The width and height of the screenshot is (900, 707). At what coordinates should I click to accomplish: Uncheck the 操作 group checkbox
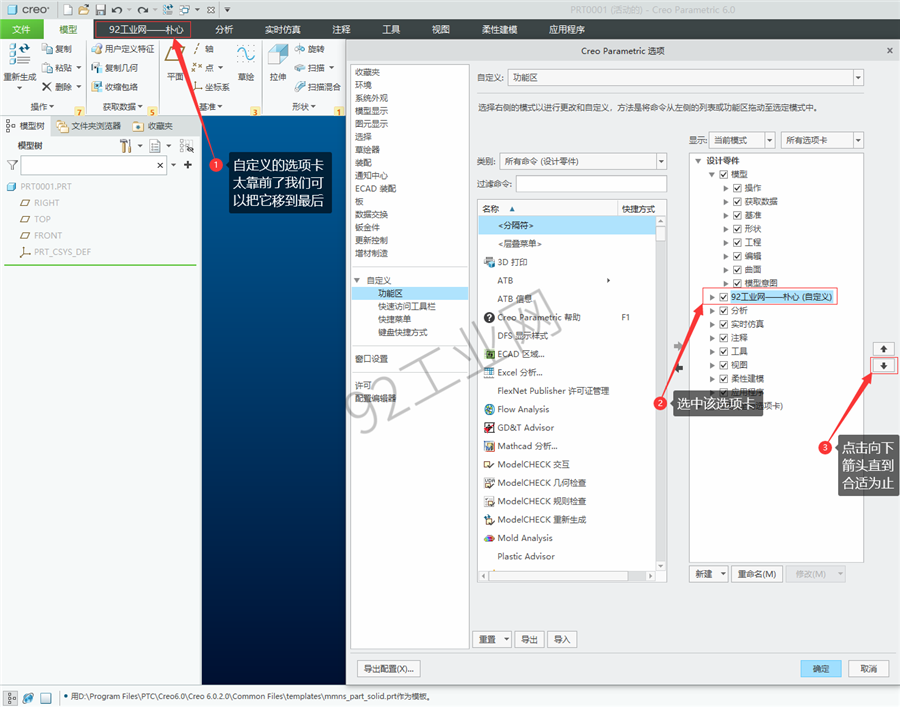coord(738,188)
